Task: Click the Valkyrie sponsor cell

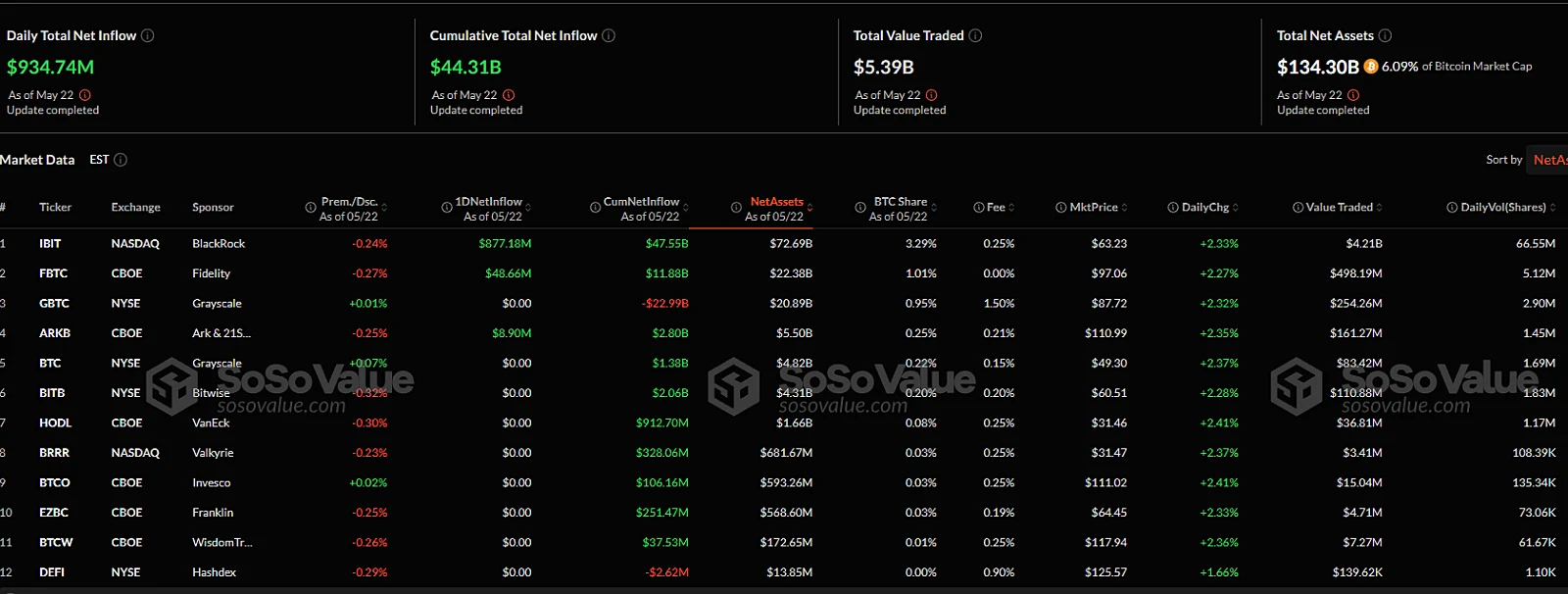Action: 213,453
